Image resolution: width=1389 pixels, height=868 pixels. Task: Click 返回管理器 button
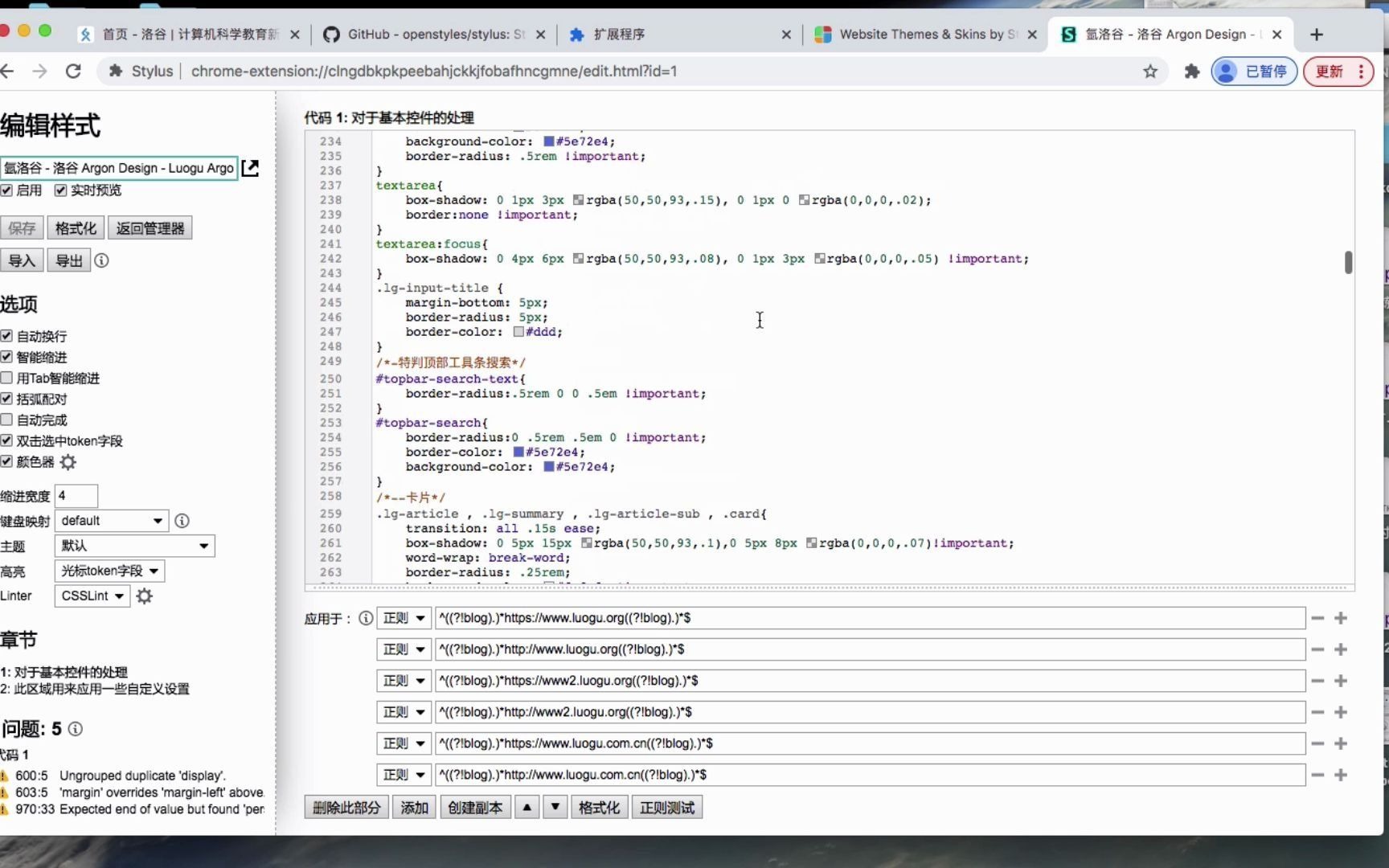[150, 228]
